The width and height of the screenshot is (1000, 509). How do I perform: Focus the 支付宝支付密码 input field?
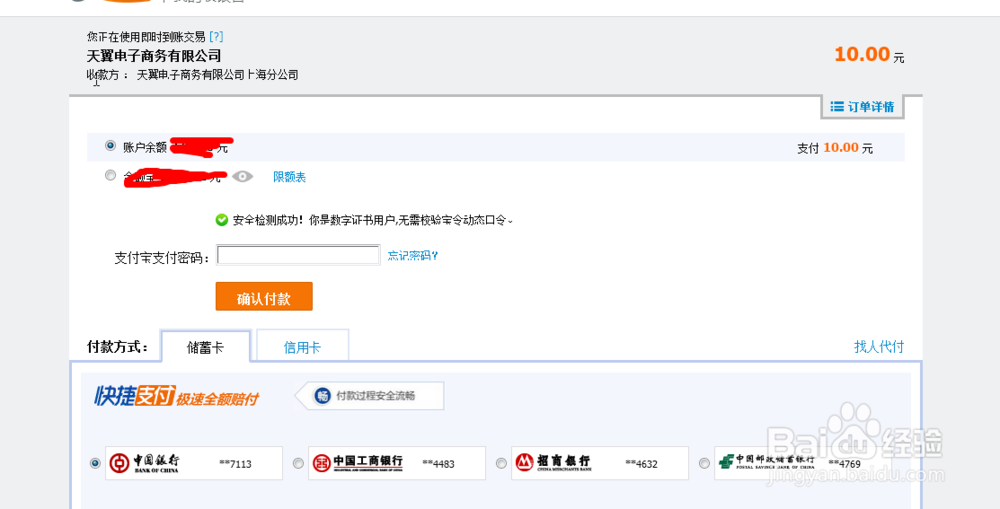click(x=298, y=256)
